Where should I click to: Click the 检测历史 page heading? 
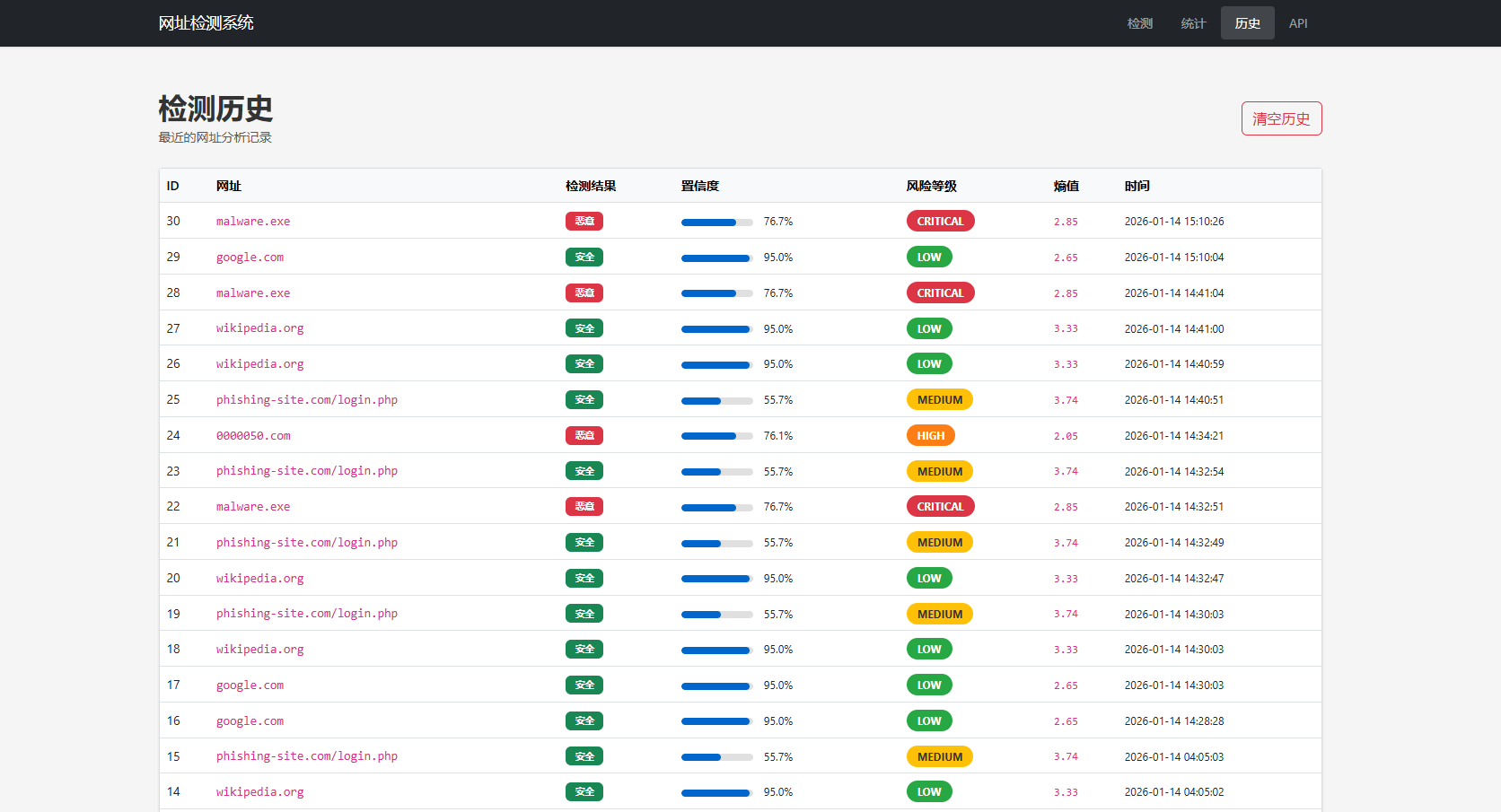[x=215, y=109]
